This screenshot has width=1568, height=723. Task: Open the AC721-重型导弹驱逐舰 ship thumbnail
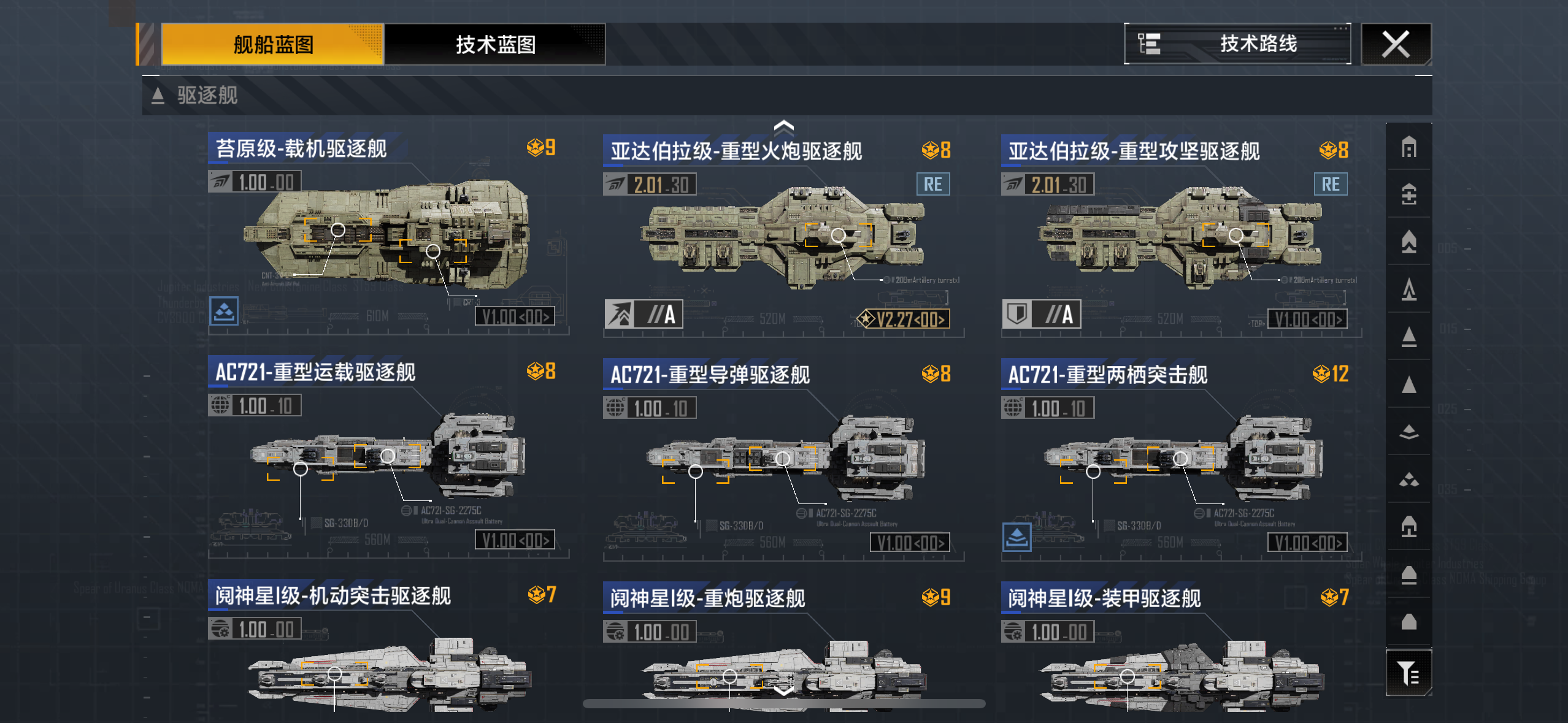point(785,457)
